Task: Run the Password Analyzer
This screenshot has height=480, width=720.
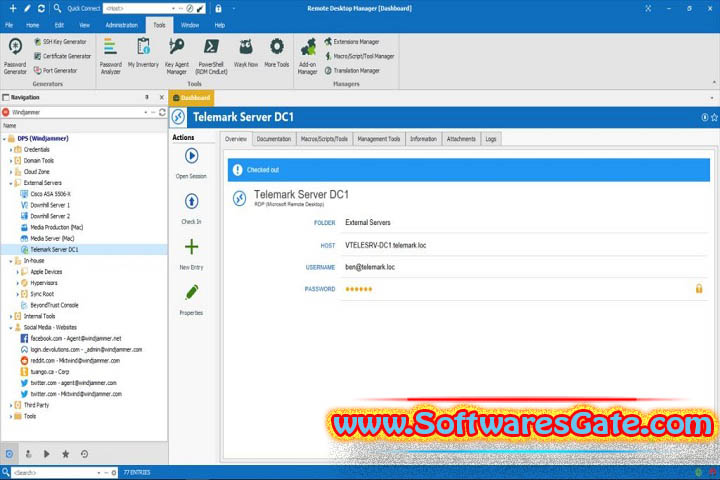Action: pos(111,56)
